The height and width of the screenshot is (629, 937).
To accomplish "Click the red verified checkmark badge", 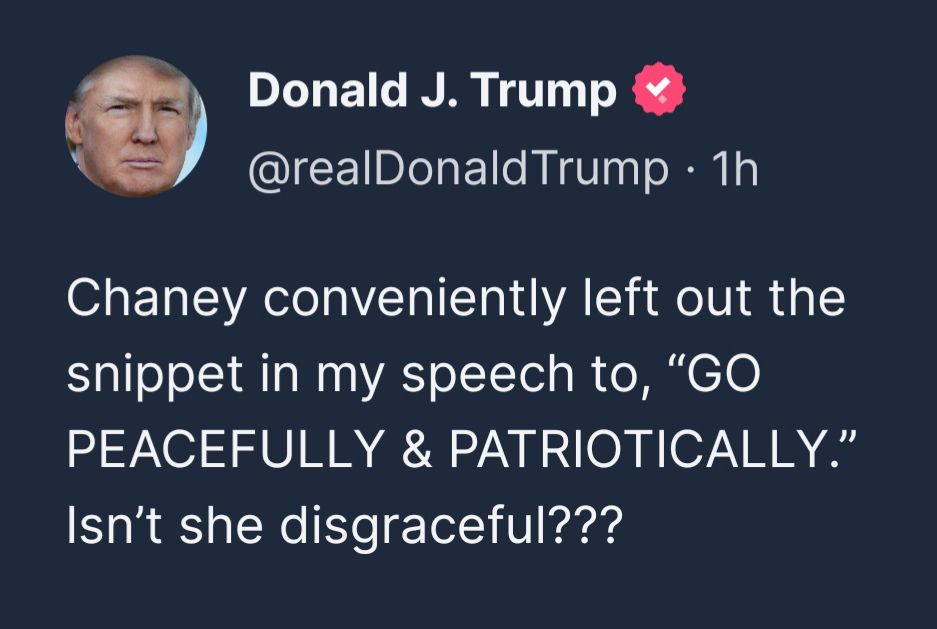I will (x=659, y=92).
